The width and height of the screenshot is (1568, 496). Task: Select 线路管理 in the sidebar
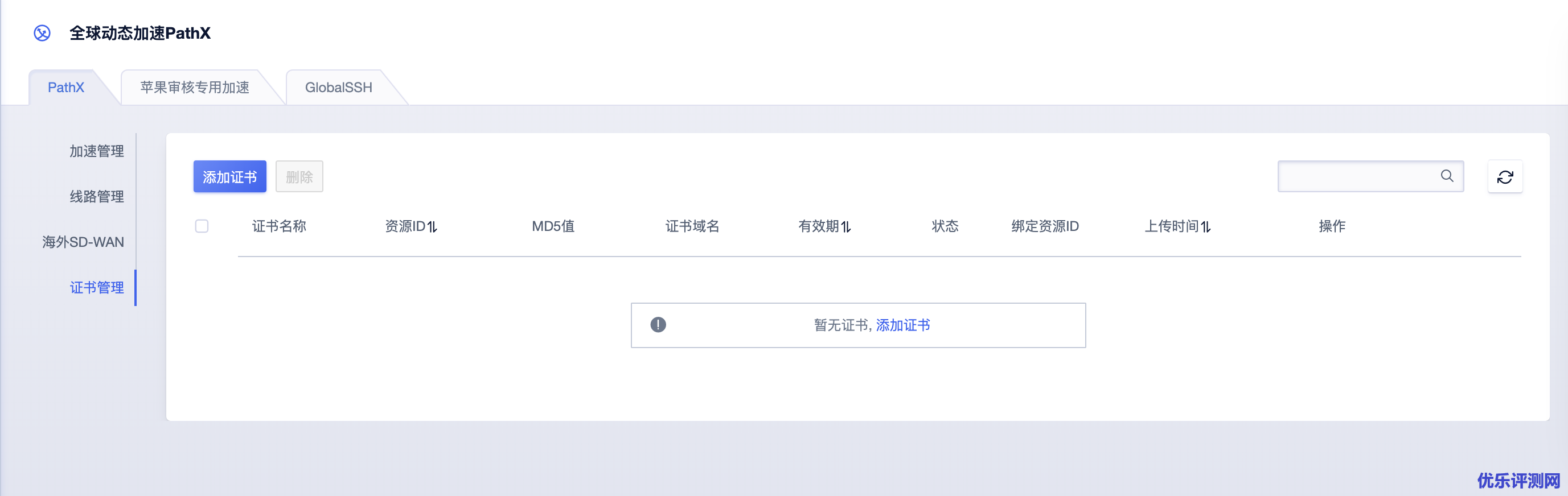click(97, 196)
